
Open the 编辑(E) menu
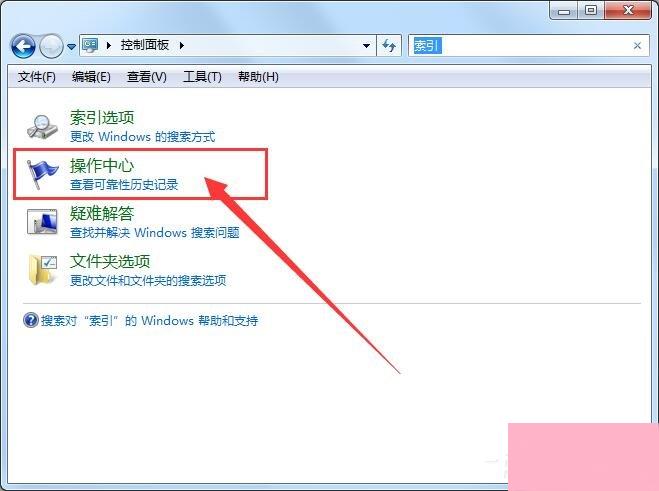point(91,77)
